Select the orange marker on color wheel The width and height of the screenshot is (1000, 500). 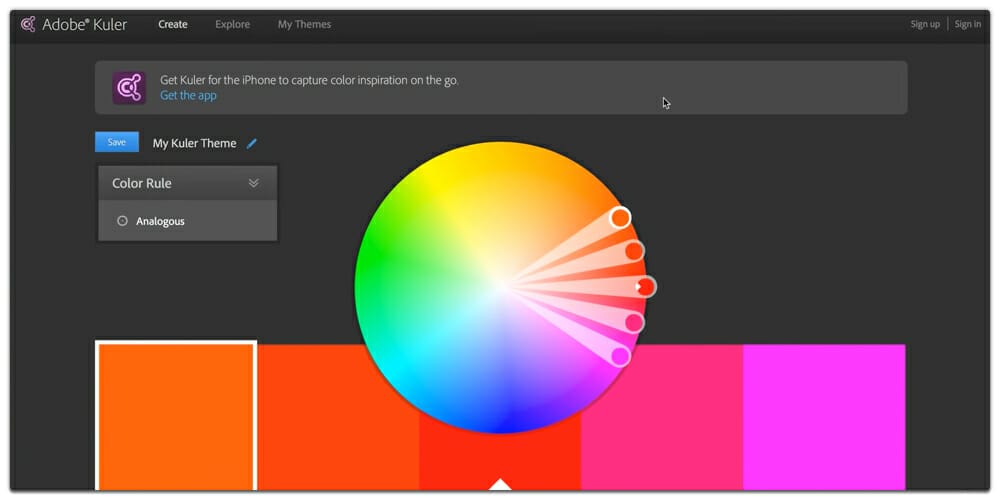pos(620,217)
